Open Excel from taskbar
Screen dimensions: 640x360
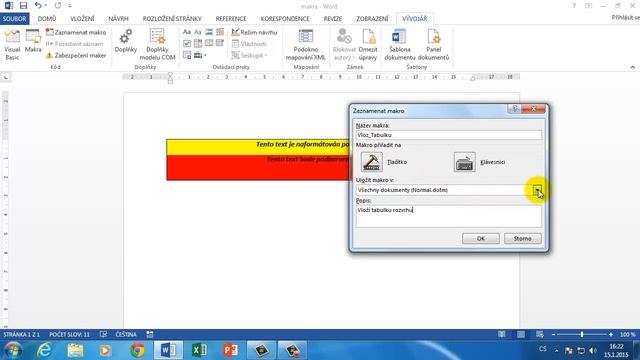(x=199, y=350)
